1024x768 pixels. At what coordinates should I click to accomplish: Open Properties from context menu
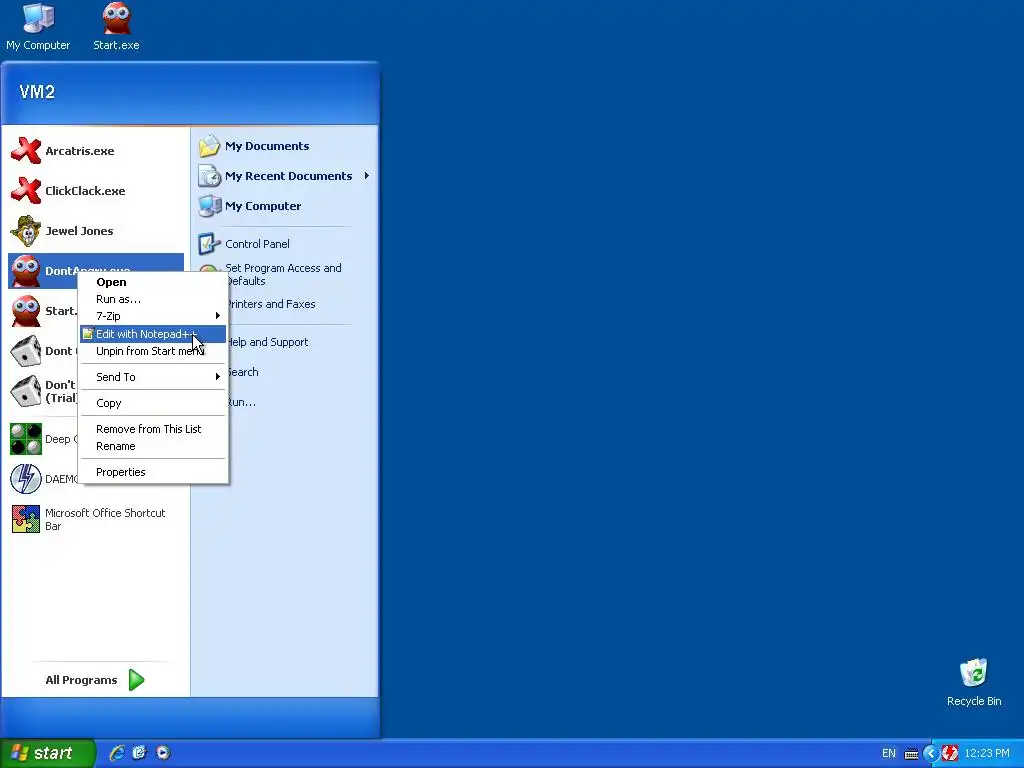tap(153, 472)
